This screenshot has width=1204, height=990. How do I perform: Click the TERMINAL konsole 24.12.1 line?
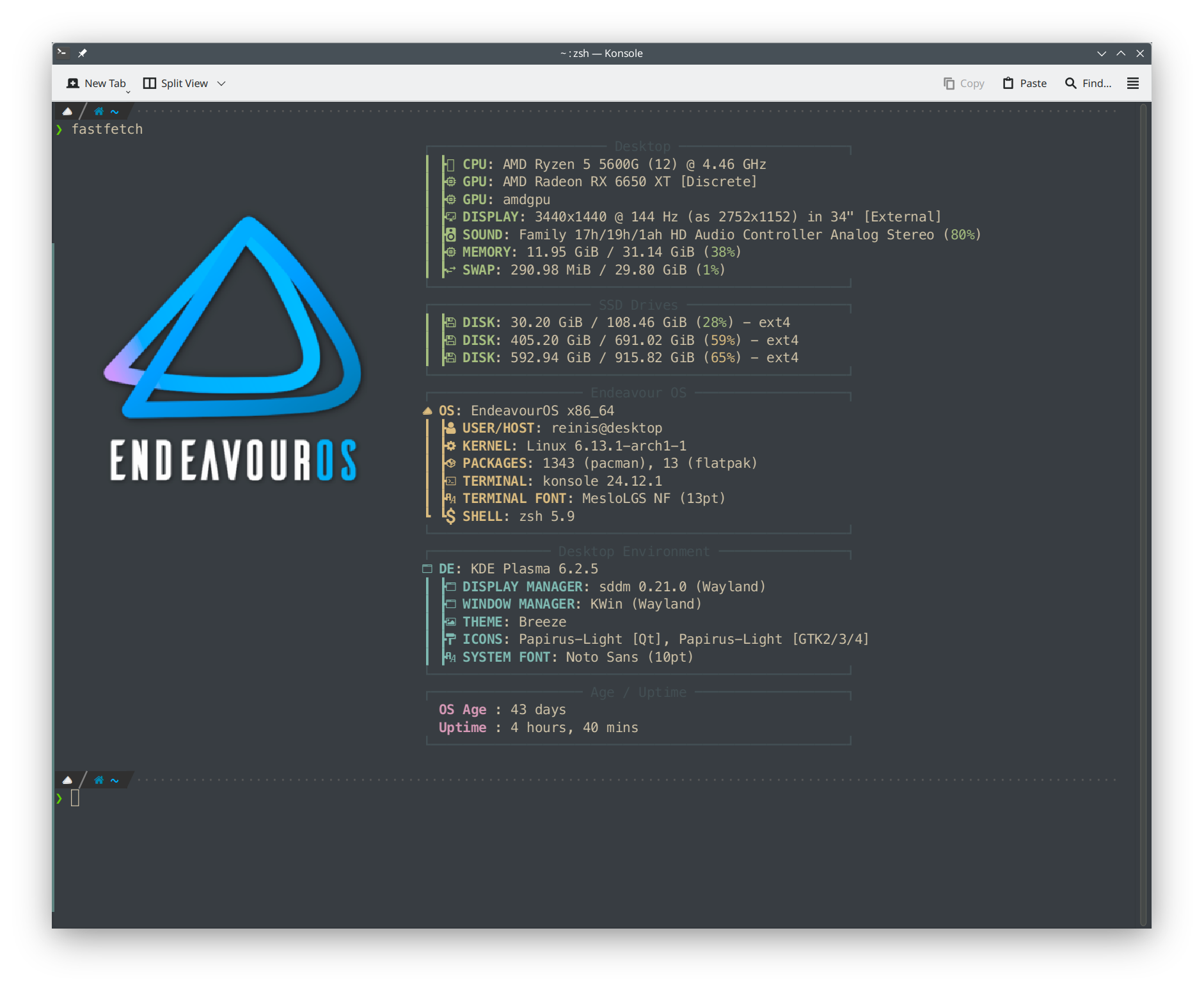coord(553,481)
